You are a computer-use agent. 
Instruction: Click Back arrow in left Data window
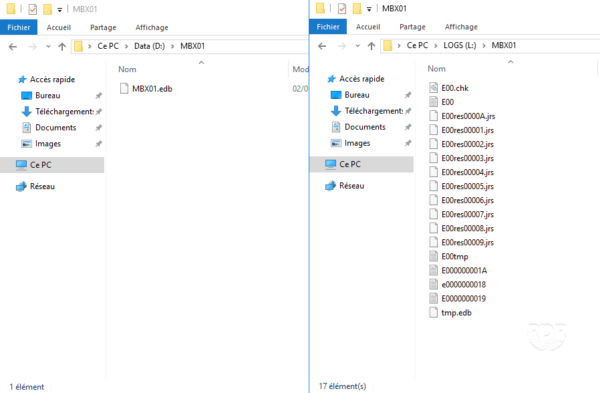pos(13,47)
